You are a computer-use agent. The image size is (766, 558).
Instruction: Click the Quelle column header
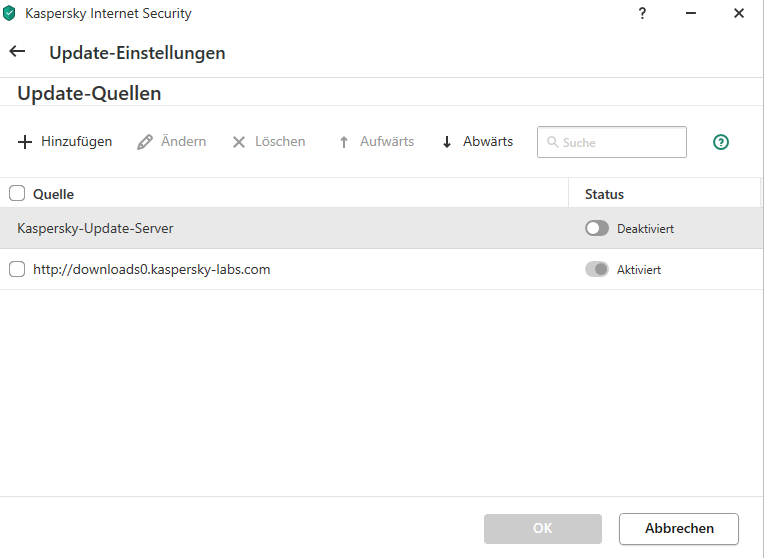tap(53, 194)
